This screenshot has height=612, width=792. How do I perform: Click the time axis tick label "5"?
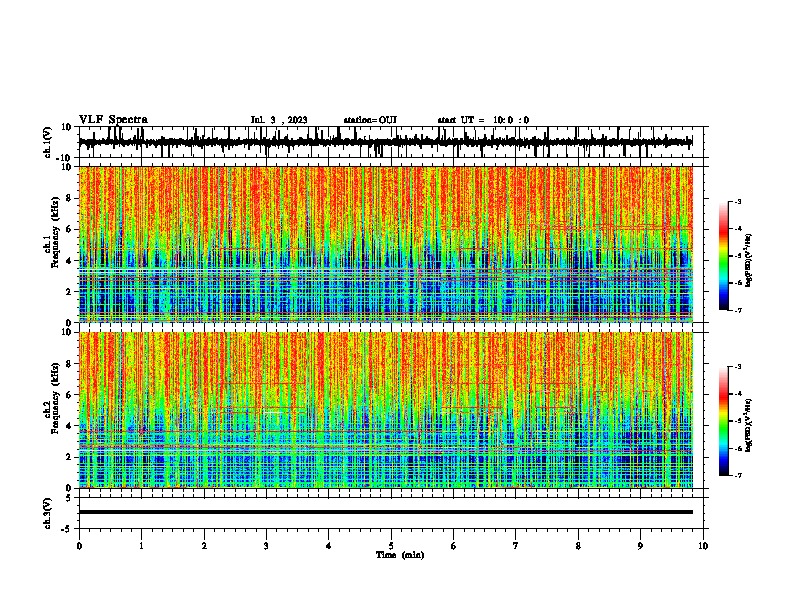[x=391, y=546]
